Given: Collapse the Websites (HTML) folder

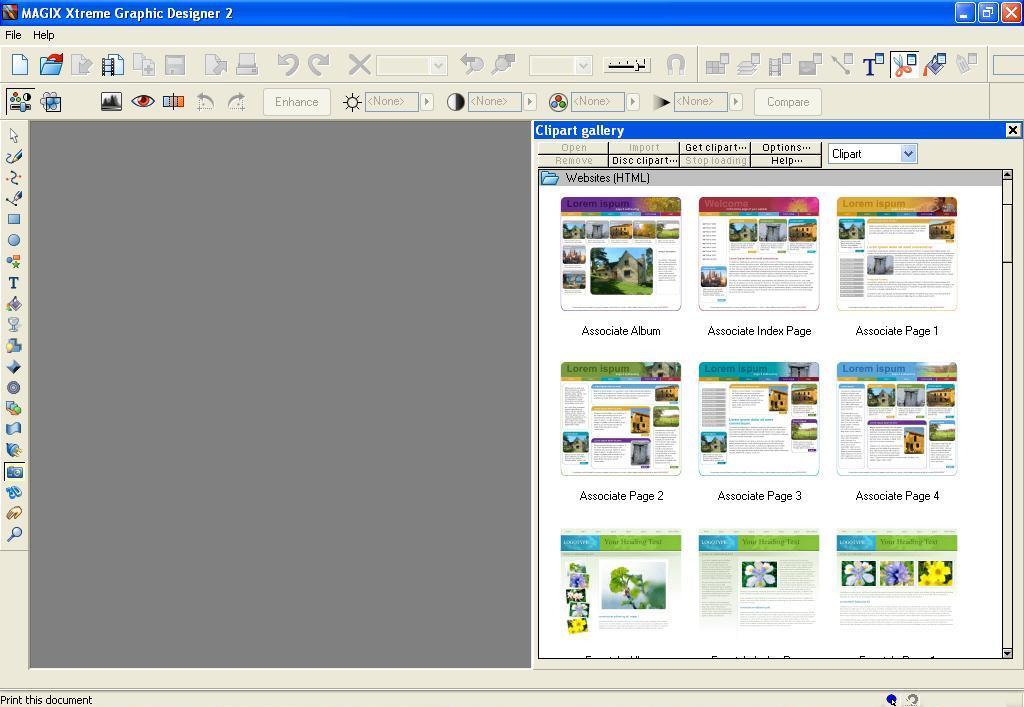Looking at the screenshot, I should pos(549,177).
